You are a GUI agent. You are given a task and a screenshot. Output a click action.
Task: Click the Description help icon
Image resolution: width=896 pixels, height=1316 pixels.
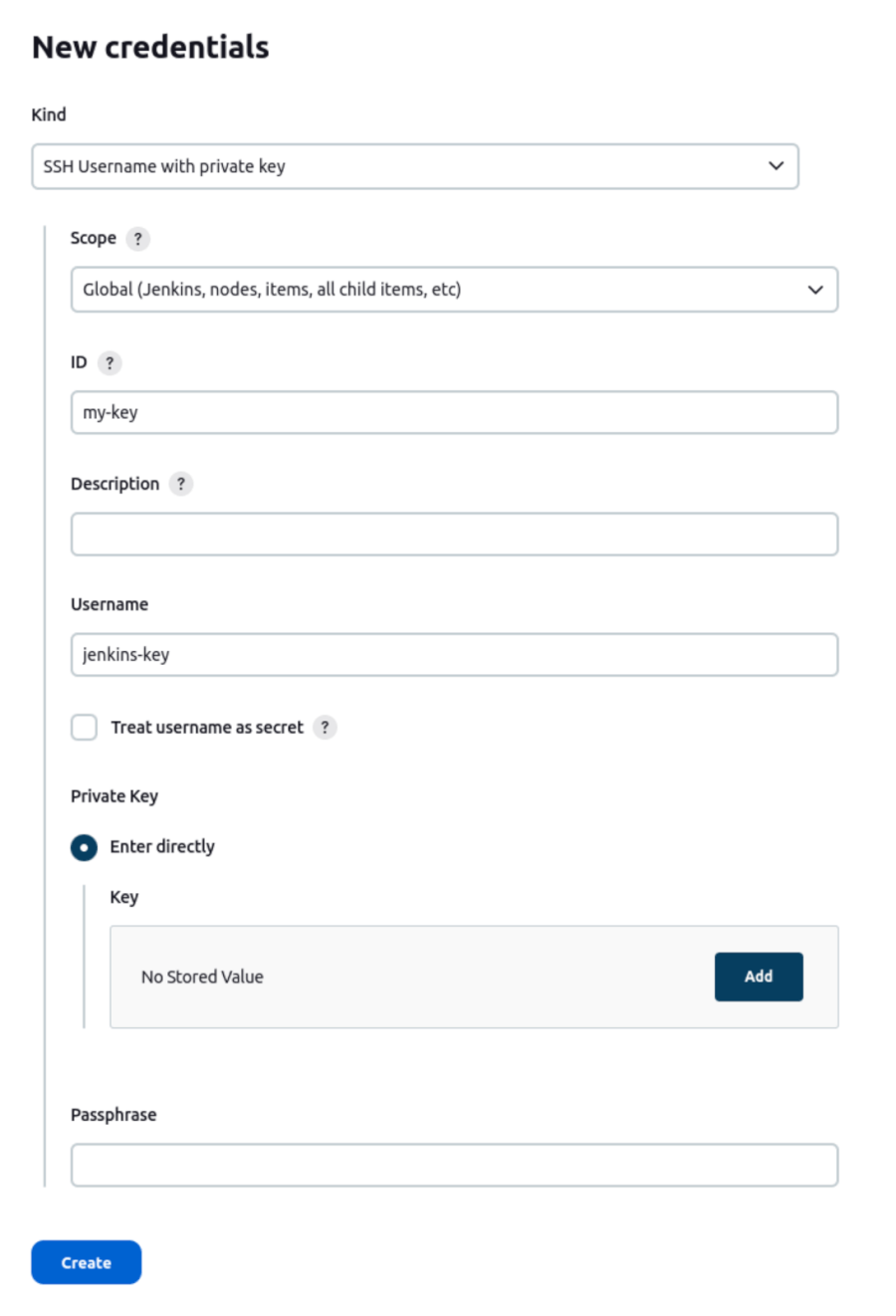[x=180, y=484]
